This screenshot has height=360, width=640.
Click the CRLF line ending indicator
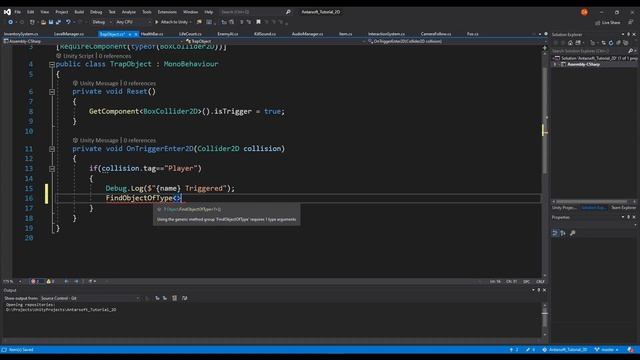[x=540, y=281]
